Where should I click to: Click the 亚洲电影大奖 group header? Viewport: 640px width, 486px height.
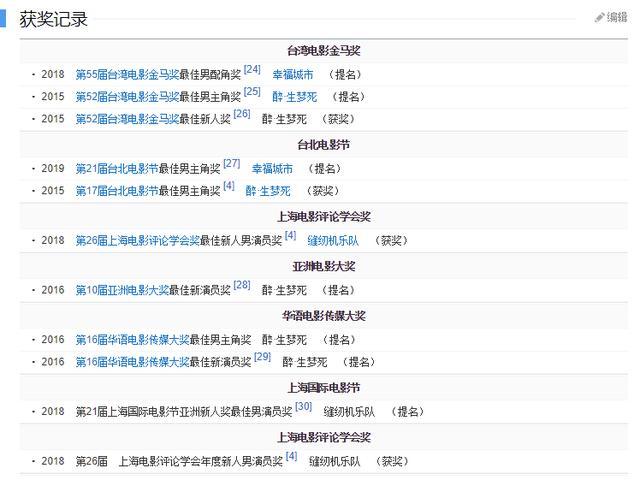[x=324, y=266]
